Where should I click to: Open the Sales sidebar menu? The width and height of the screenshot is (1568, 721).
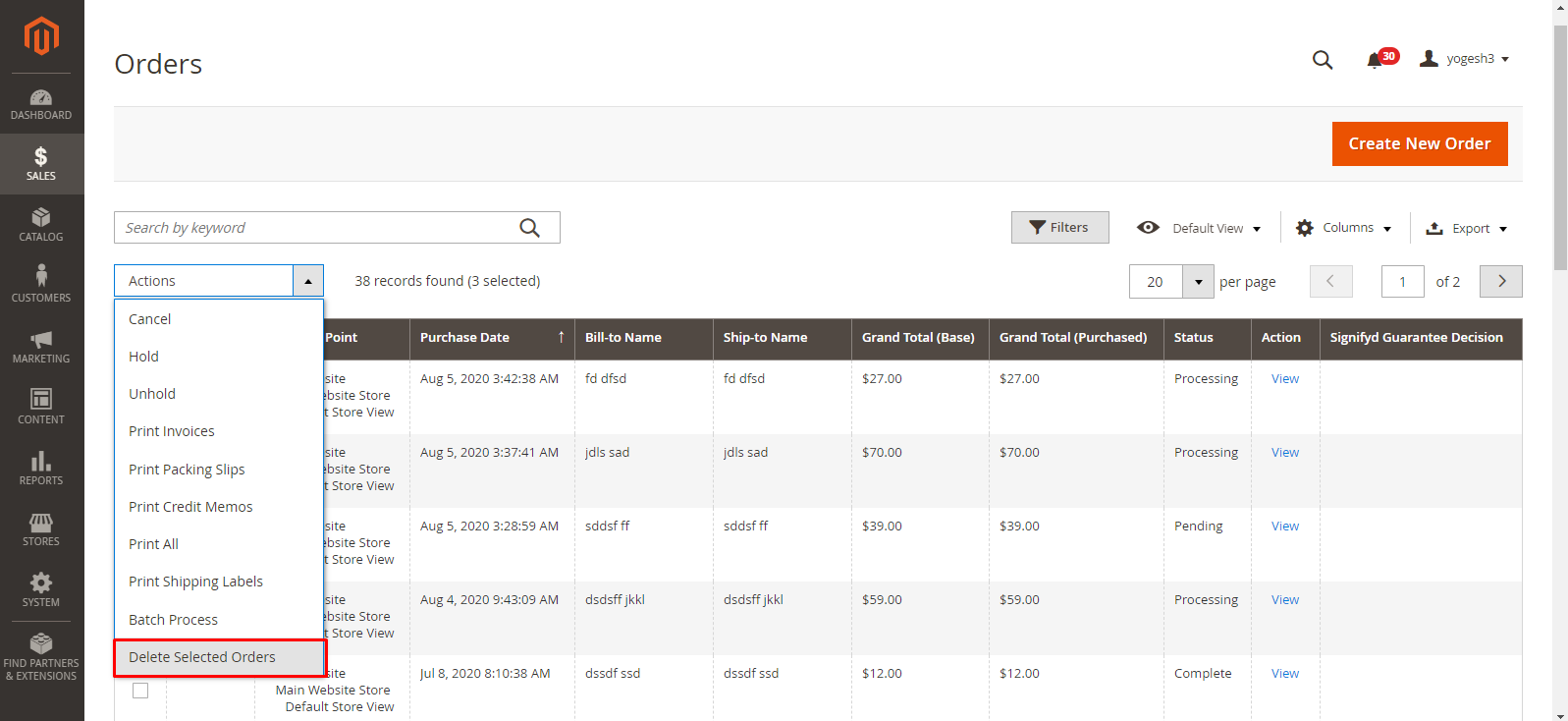[x=41, y=164]
